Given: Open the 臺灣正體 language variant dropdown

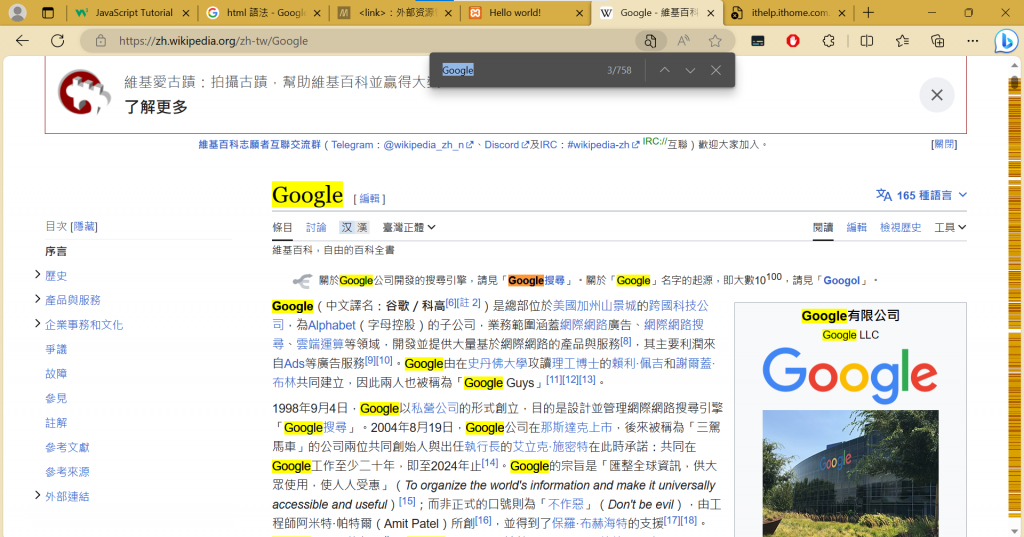Looking at the screenshot, I should coord(409,227).
